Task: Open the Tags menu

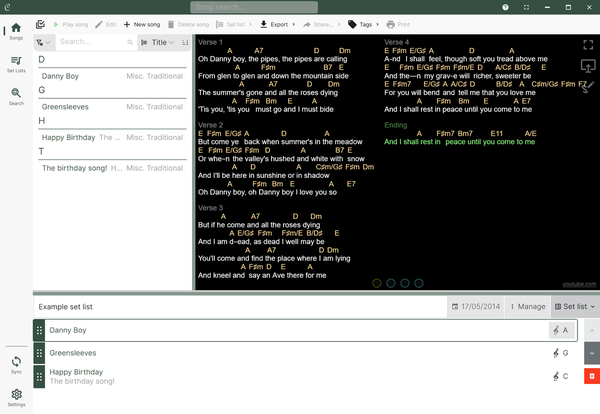Action: [x=363, y=24]
